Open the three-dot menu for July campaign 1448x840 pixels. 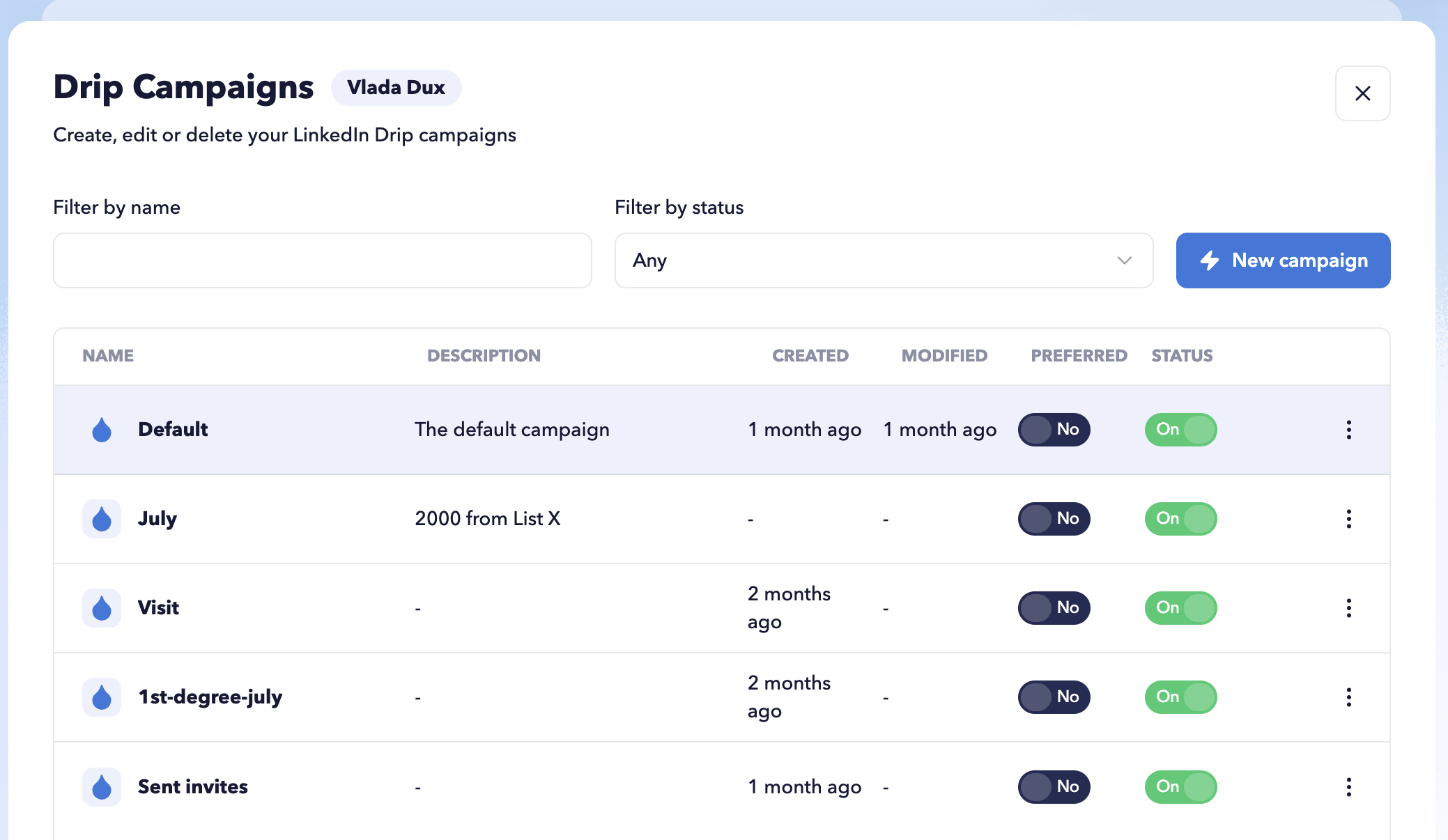tap(1349, 519)
